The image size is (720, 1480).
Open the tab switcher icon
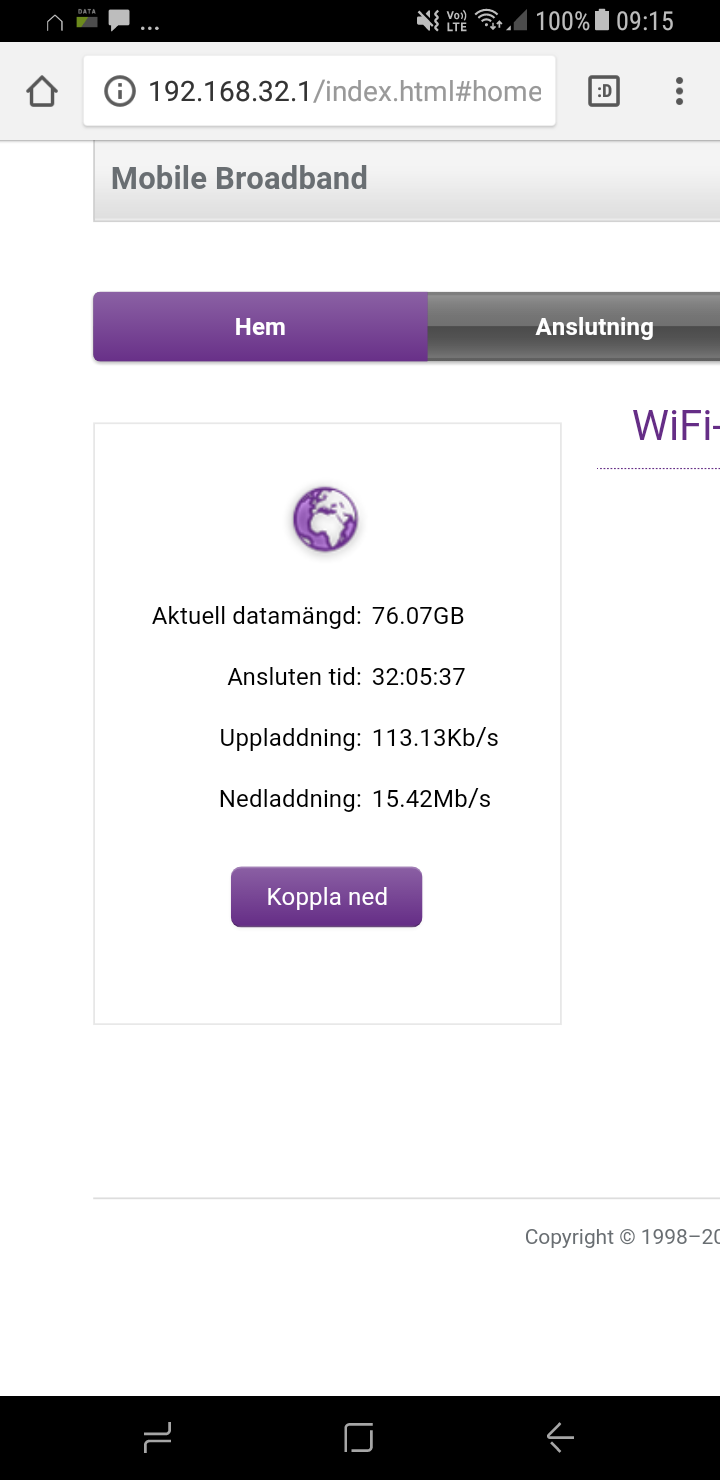click(x=604, y=92)
